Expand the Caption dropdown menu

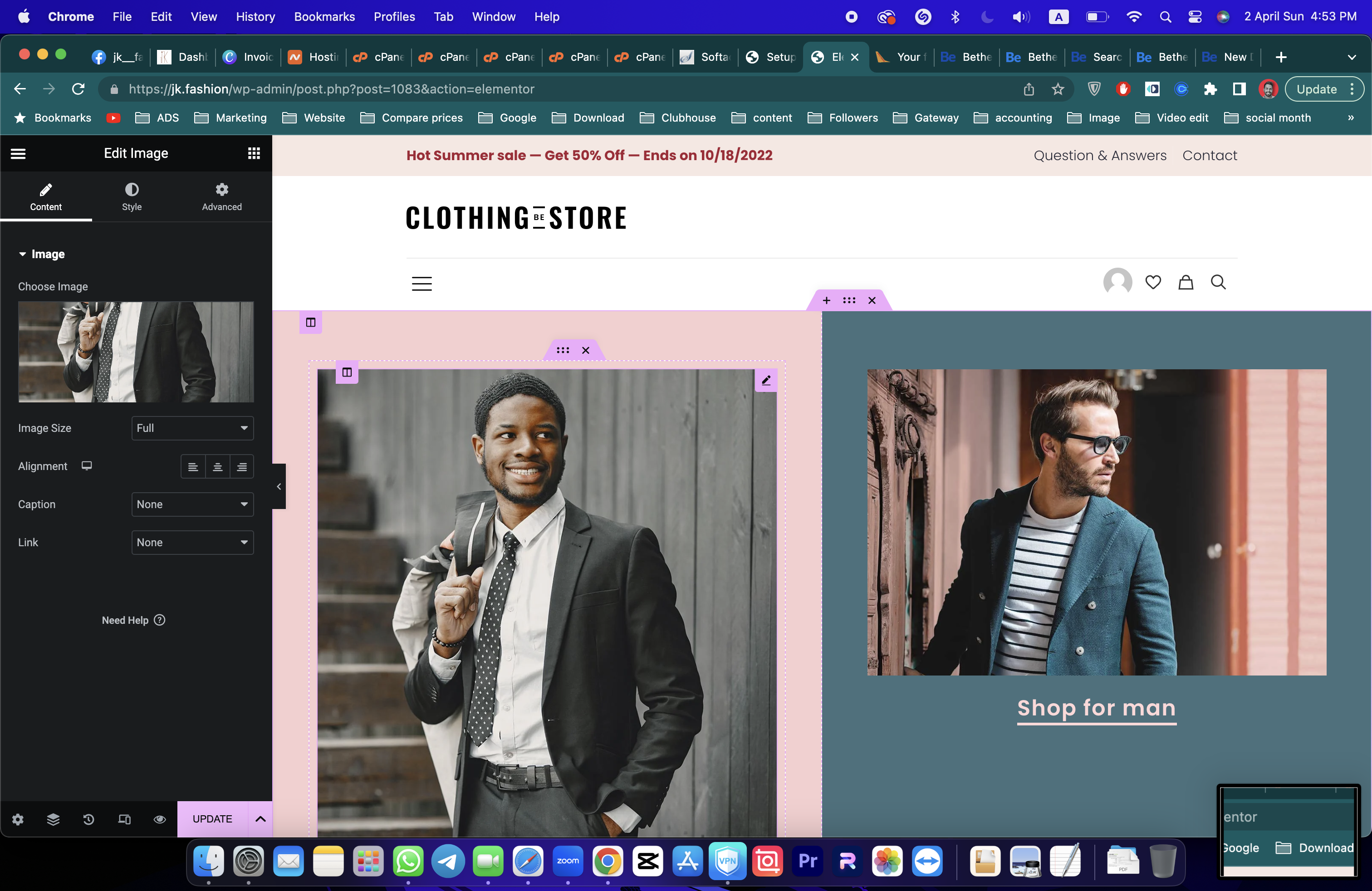(x=192, y=504)
